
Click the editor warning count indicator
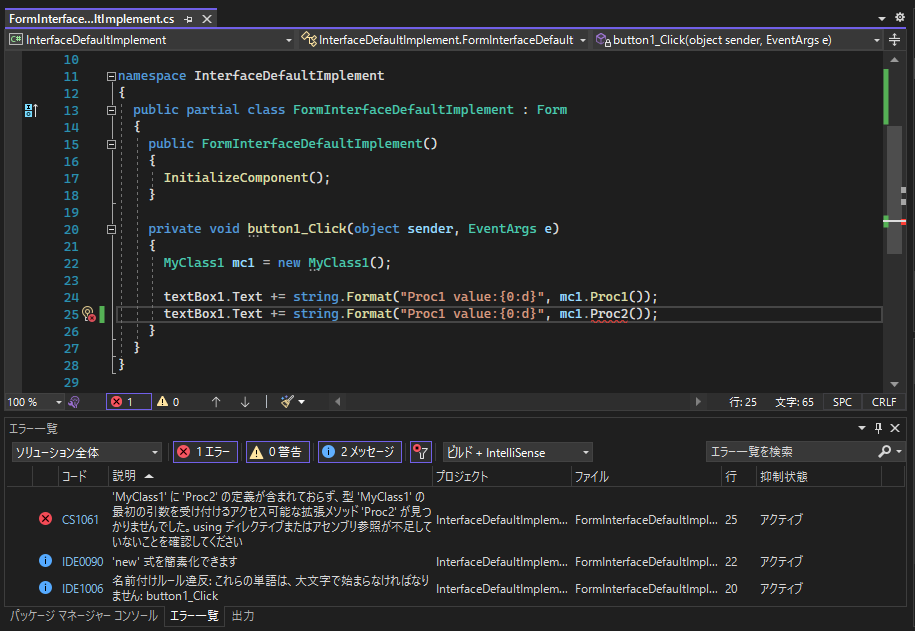pyautogui.click(x=168, y=402)
